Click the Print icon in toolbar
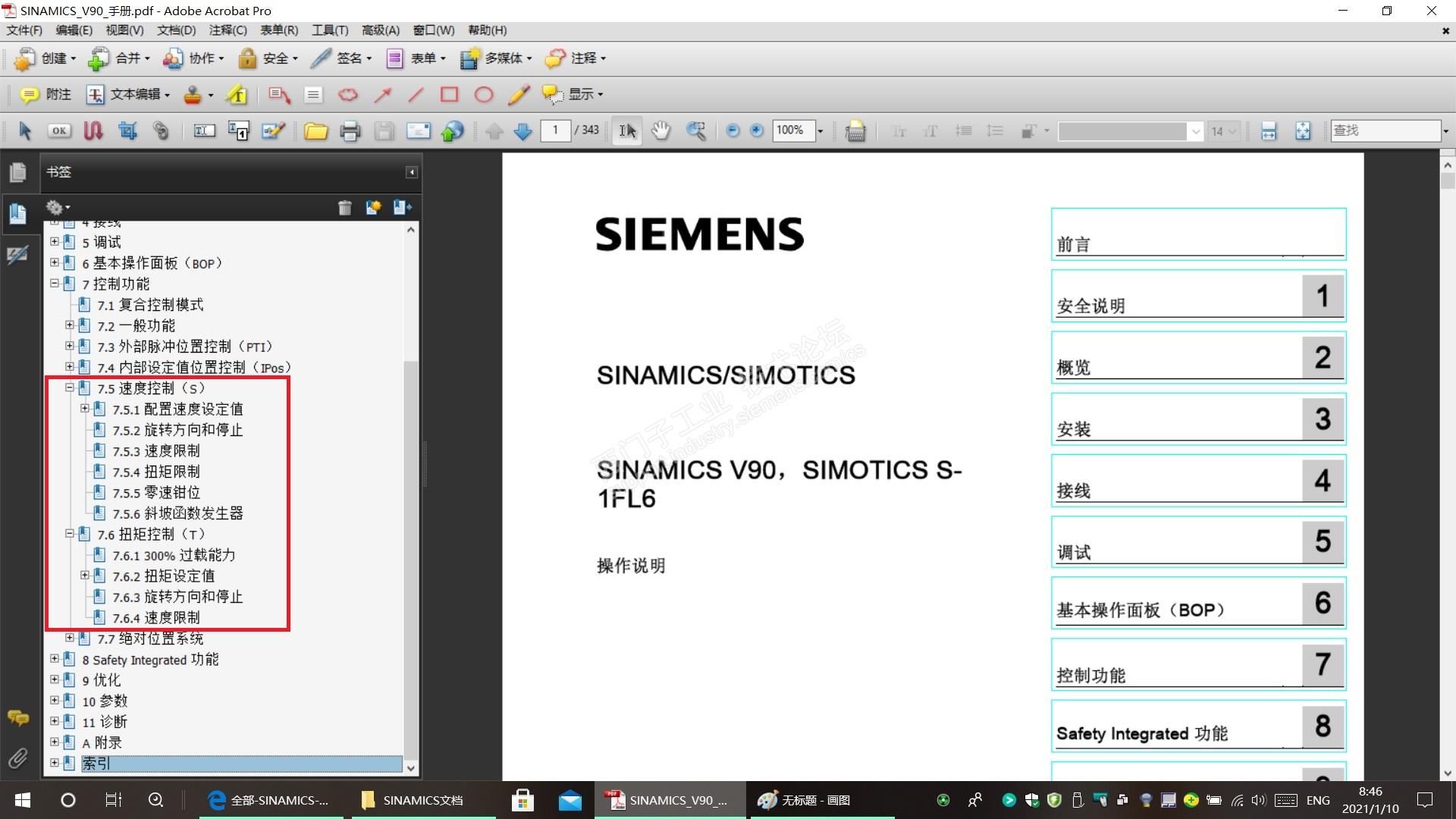The height and width of the screenshot is (819, 1456). coord(350,130)
